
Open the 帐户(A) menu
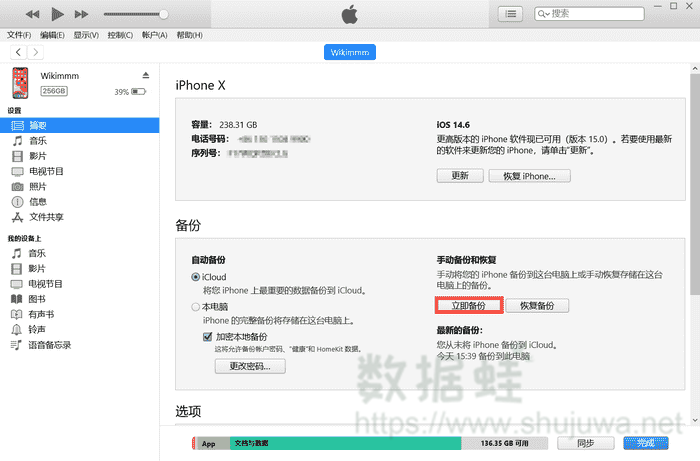pos(155,35)
